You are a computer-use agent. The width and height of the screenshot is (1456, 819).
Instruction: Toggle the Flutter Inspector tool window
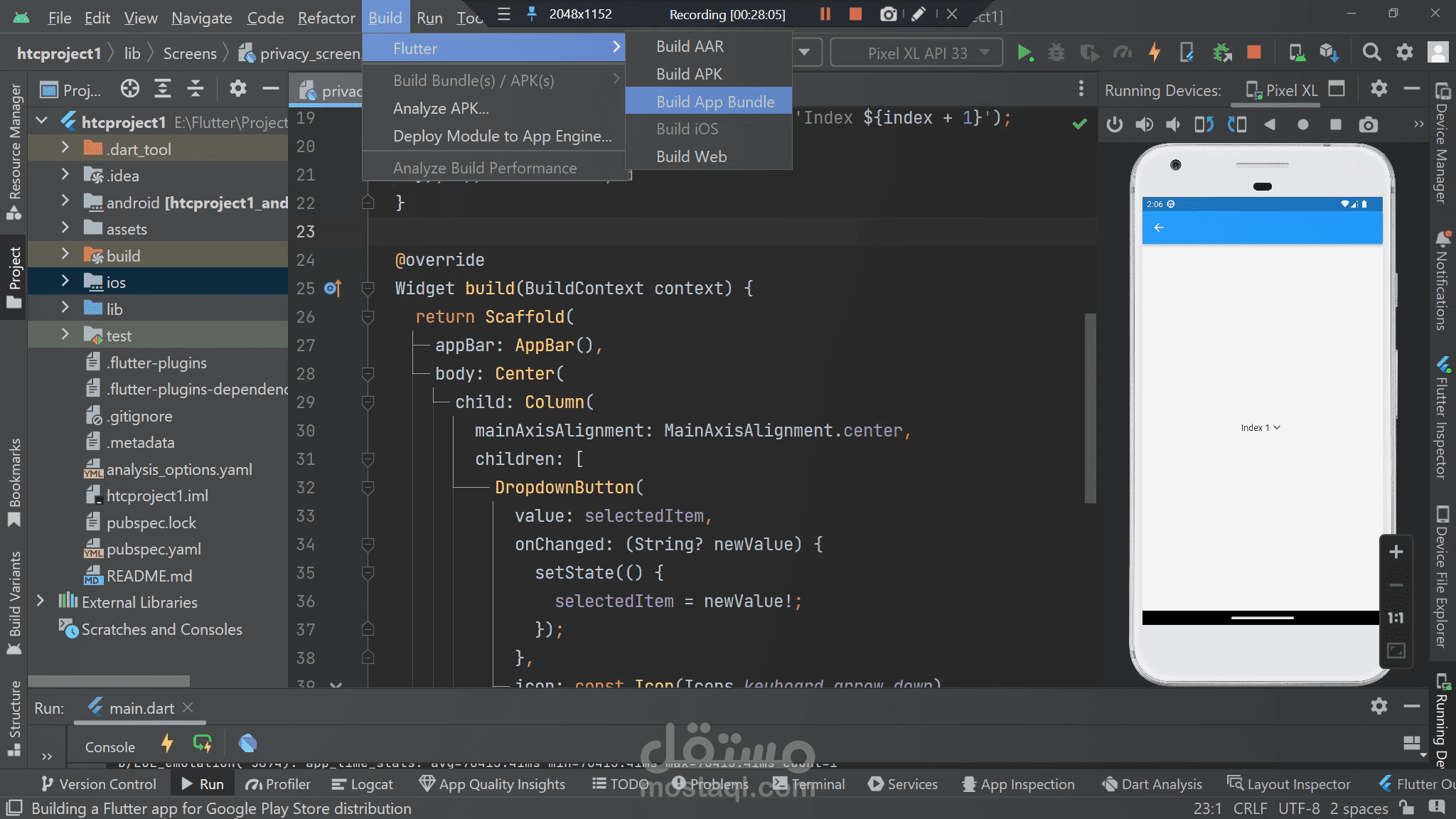click(1442, 417)
